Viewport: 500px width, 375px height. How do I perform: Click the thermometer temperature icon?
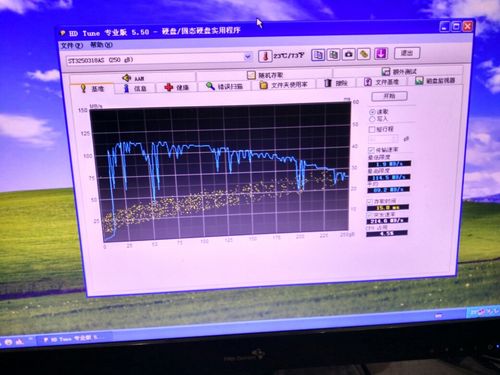pos(265,56)
